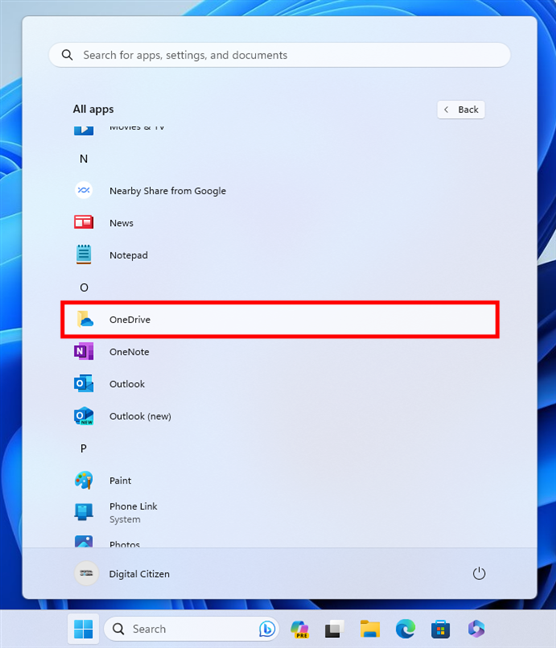556x648 pixels.
Task: Open Bing chat icon in taskbar search
Action: click(x=267, y=629)
